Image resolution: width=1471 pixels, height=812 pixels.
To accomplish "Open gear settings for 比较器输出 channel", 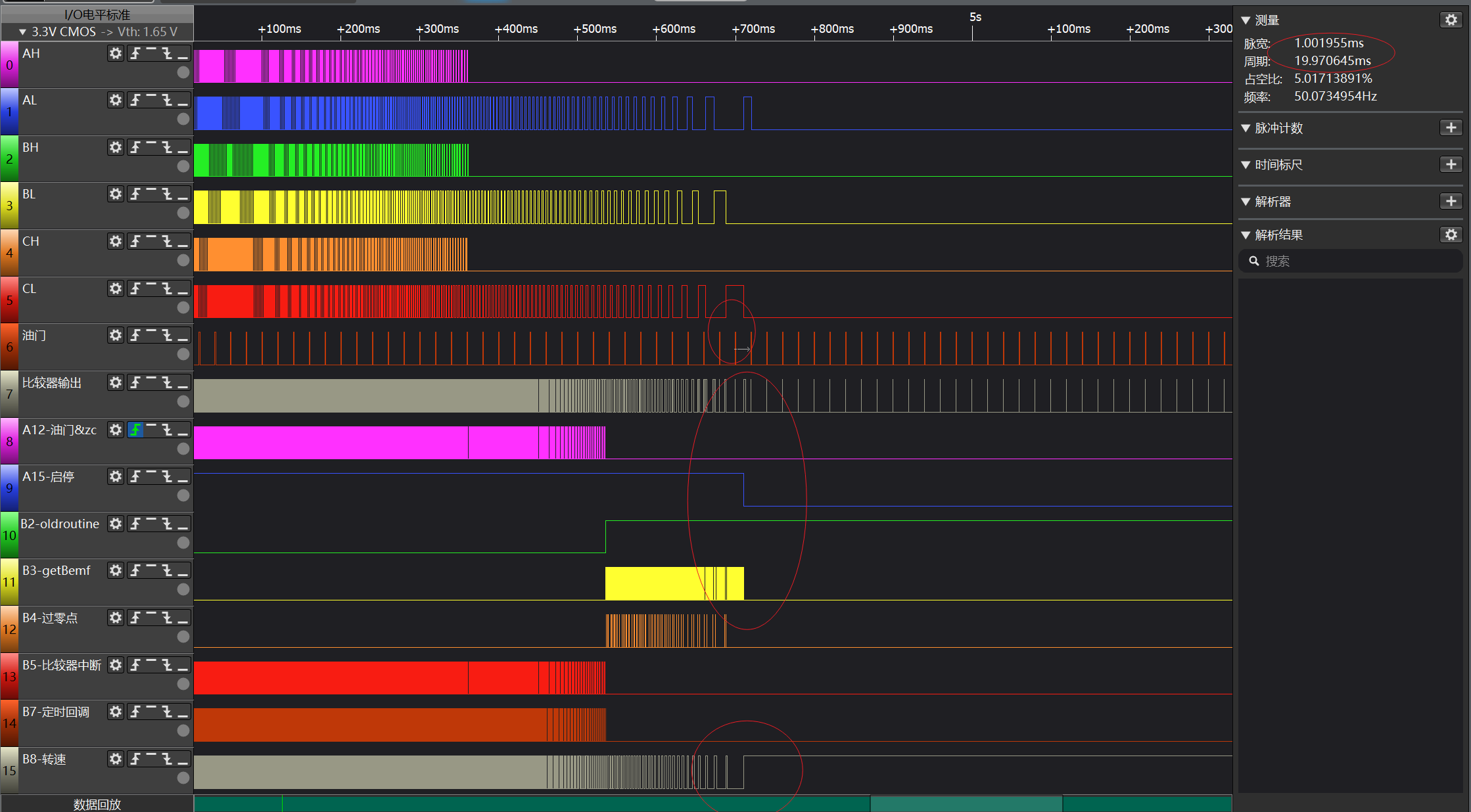I will (x=116, y=382).
